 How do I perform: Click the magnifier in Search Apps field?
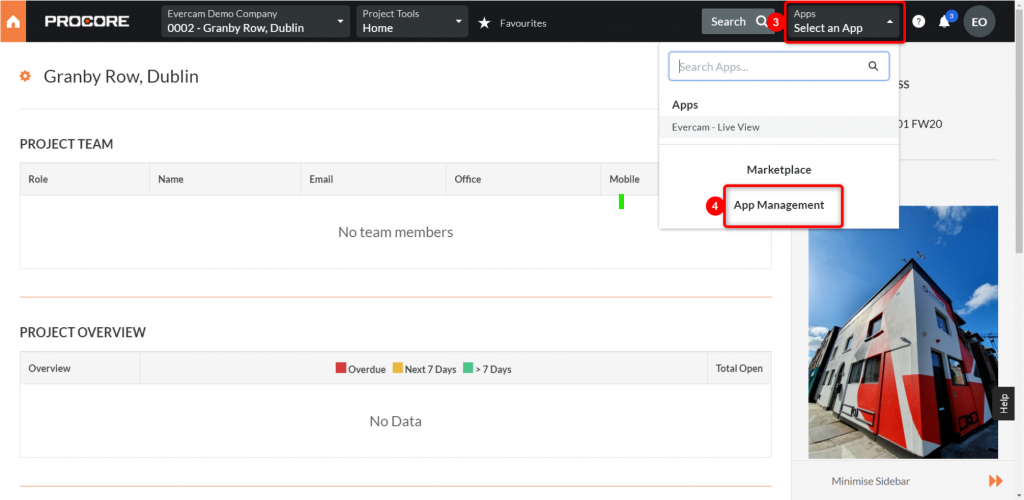click(873, 66)
